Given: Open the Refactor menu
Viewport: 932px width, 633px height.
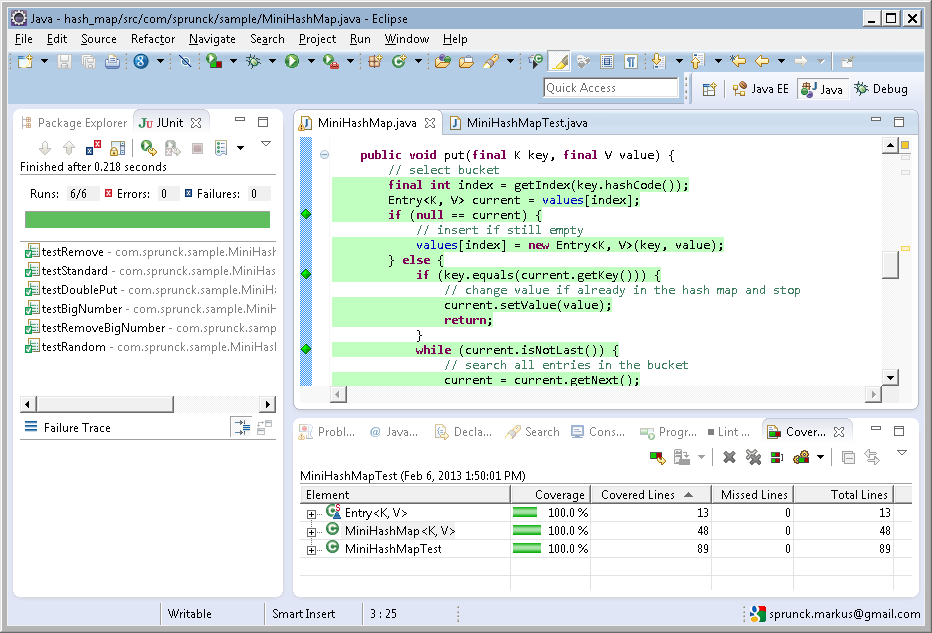Looking at the screenshot, I should click(x=153, y=39).
